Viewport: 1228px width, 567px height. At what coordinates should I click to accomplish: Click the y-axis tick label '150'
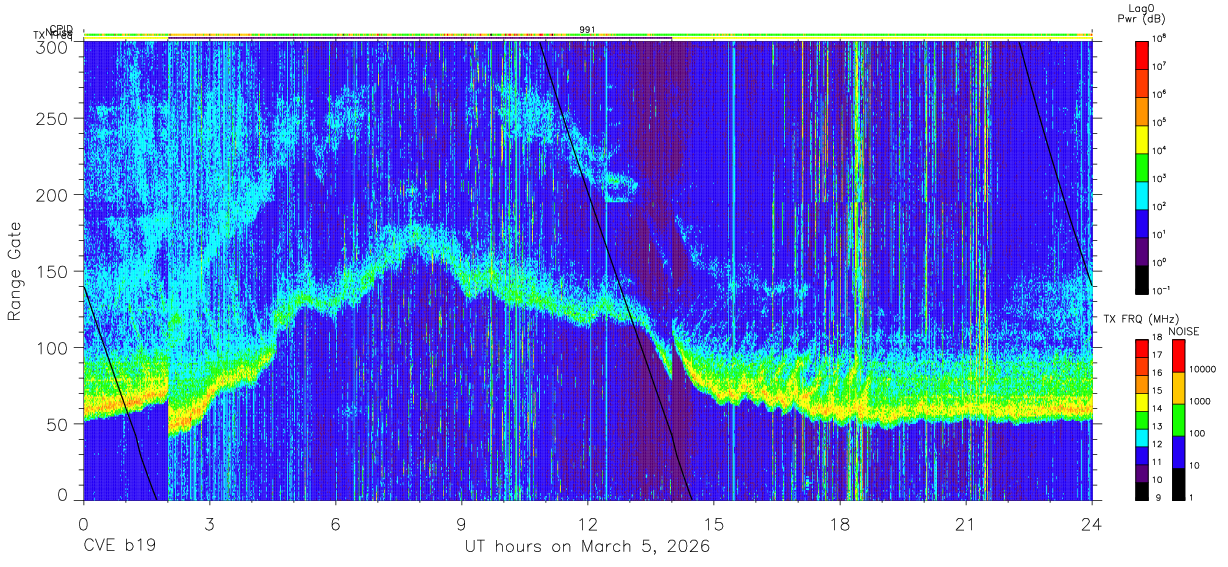click(x=52, y=272)
